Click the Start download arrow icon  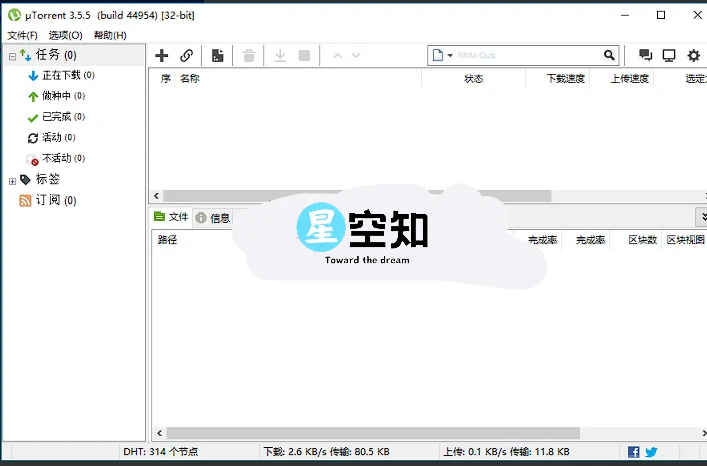coord(280,55)
